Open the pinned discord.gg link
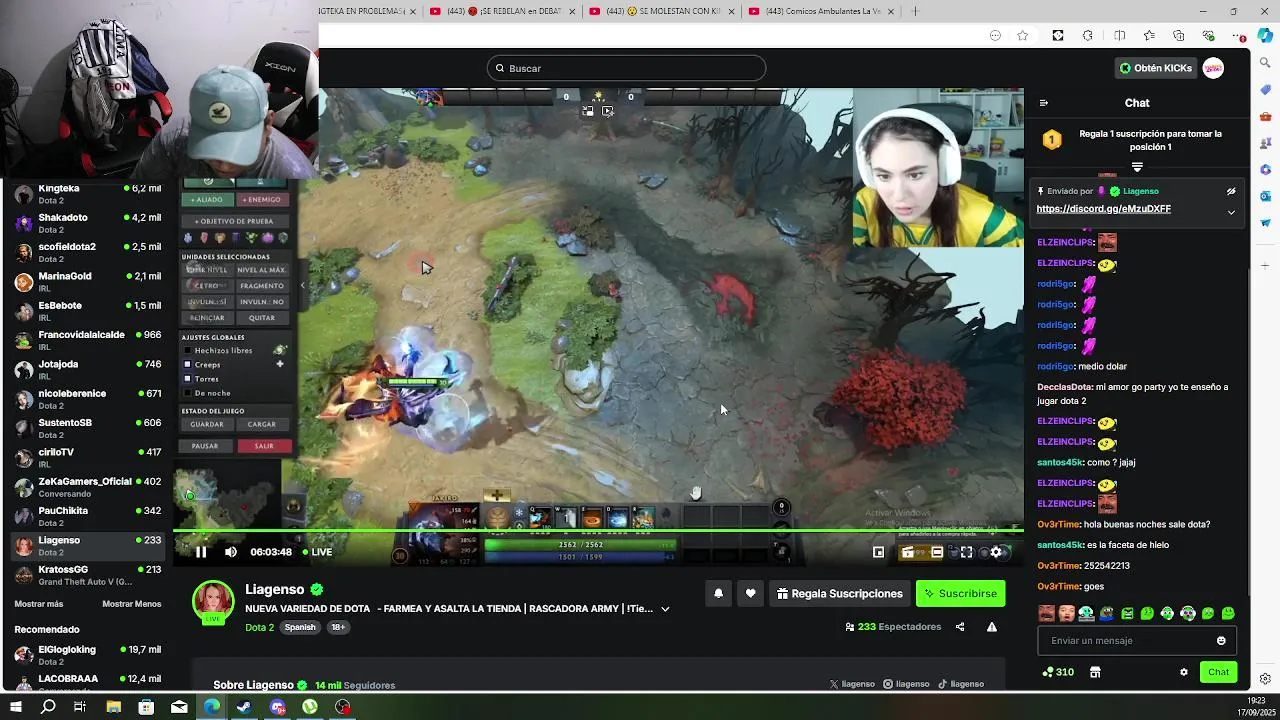The width and height of the screenshot is (1280, 720). point(1103,209)
